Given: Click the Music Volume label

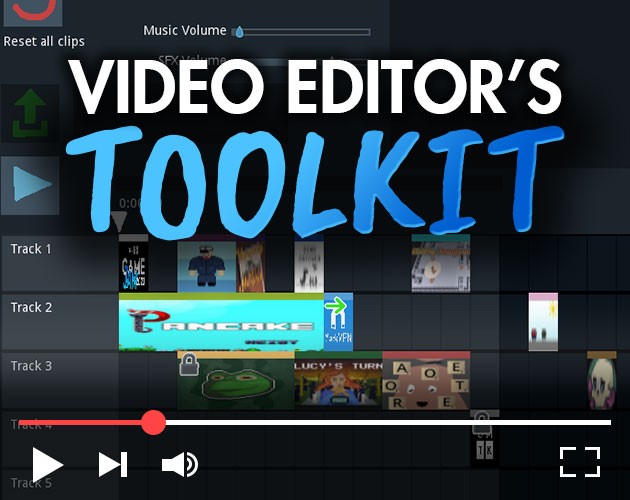Looking at the screenshot, I should [x=185, y=31].
